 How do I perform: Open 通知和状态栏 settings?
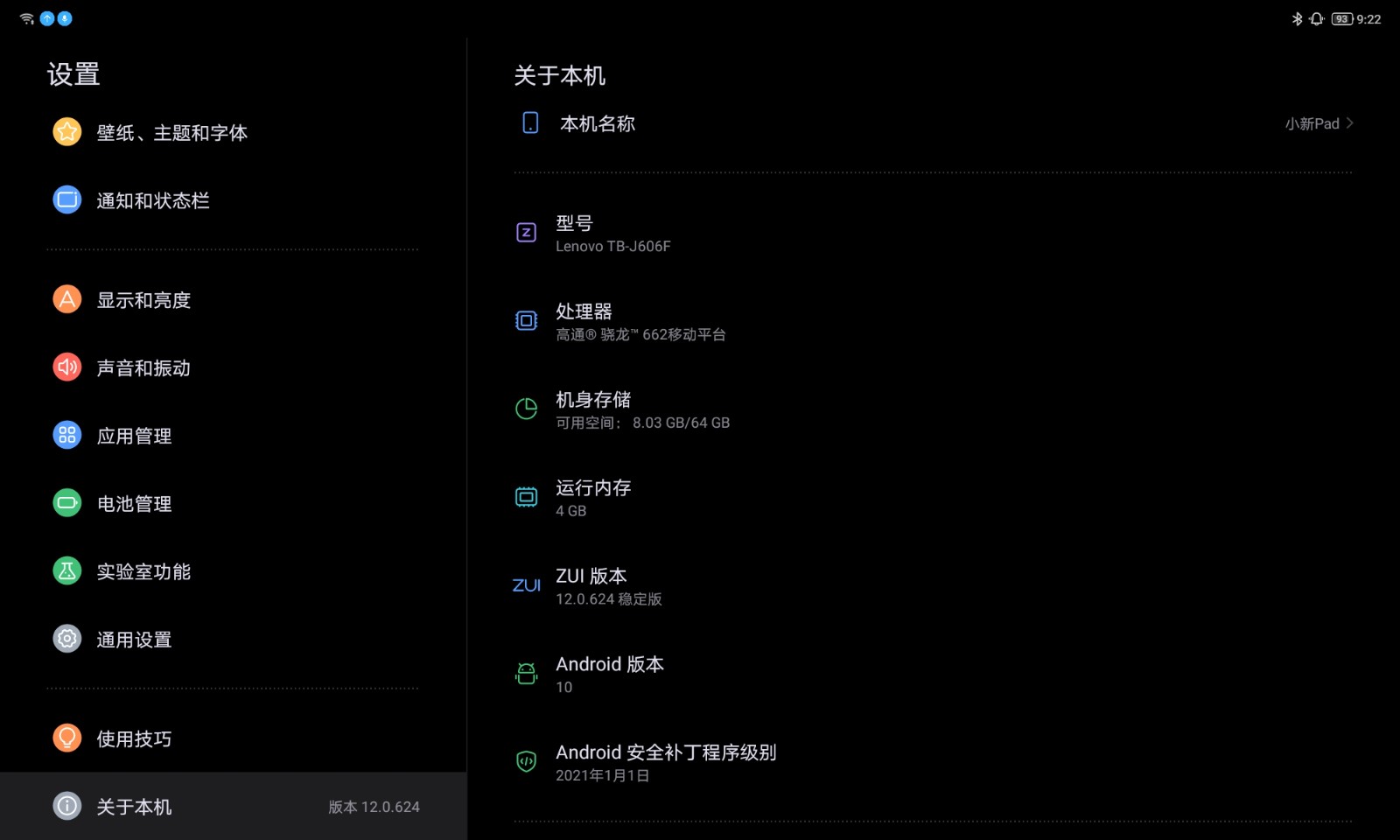234,200
